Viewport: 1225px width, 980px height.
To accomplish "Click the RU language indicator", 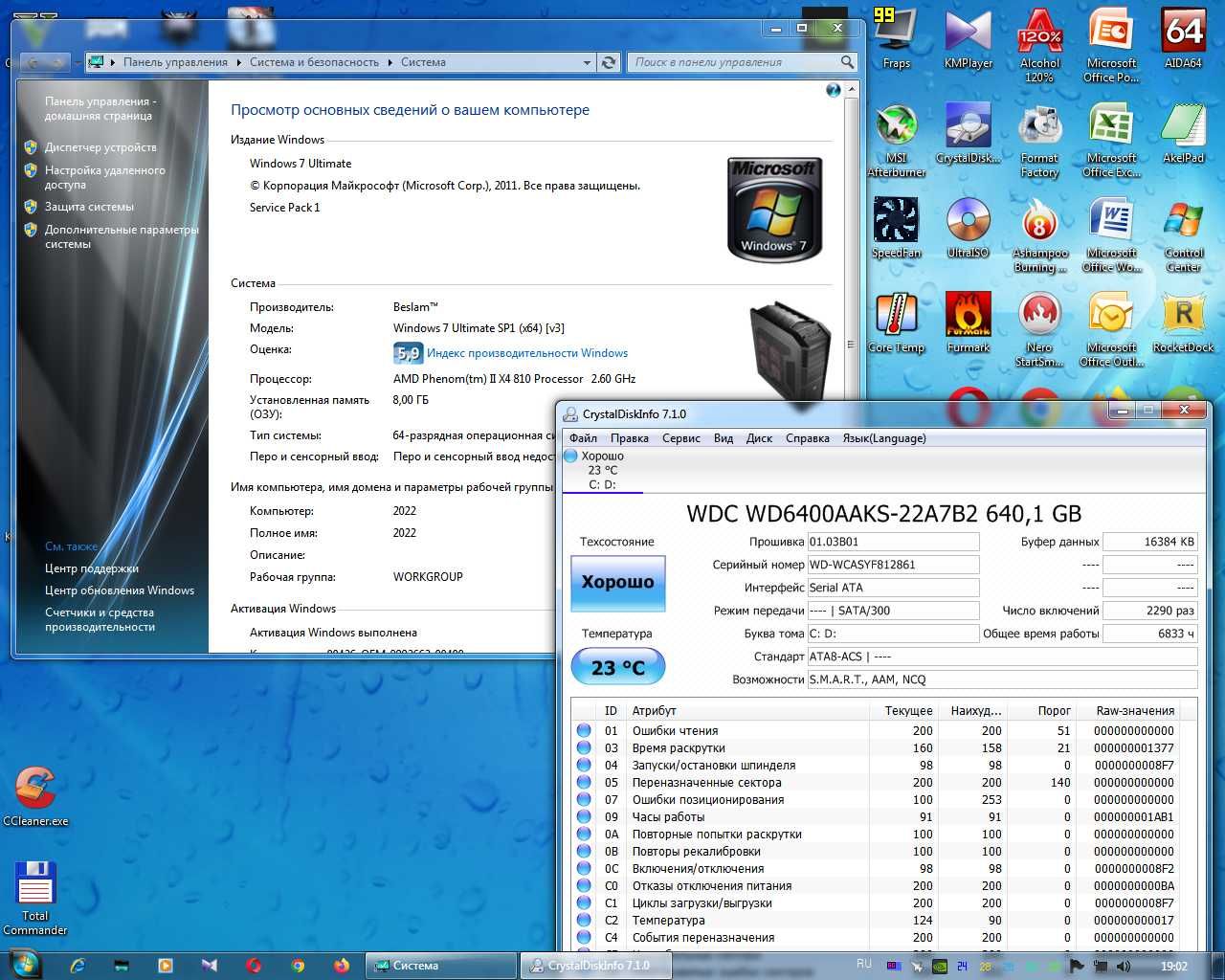I will point(864,965).
